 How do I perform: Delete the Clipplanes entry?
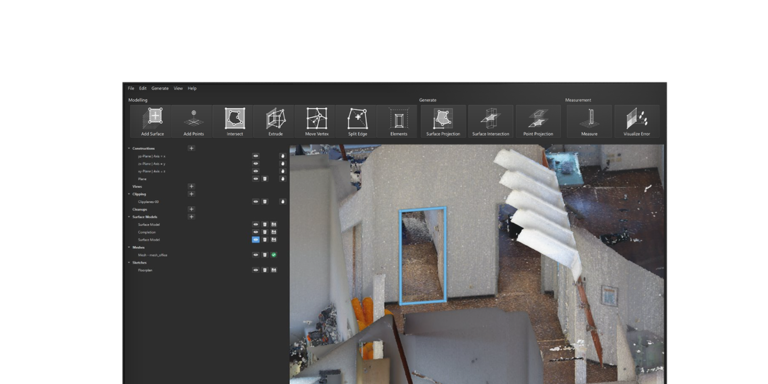tap(265, 201)
